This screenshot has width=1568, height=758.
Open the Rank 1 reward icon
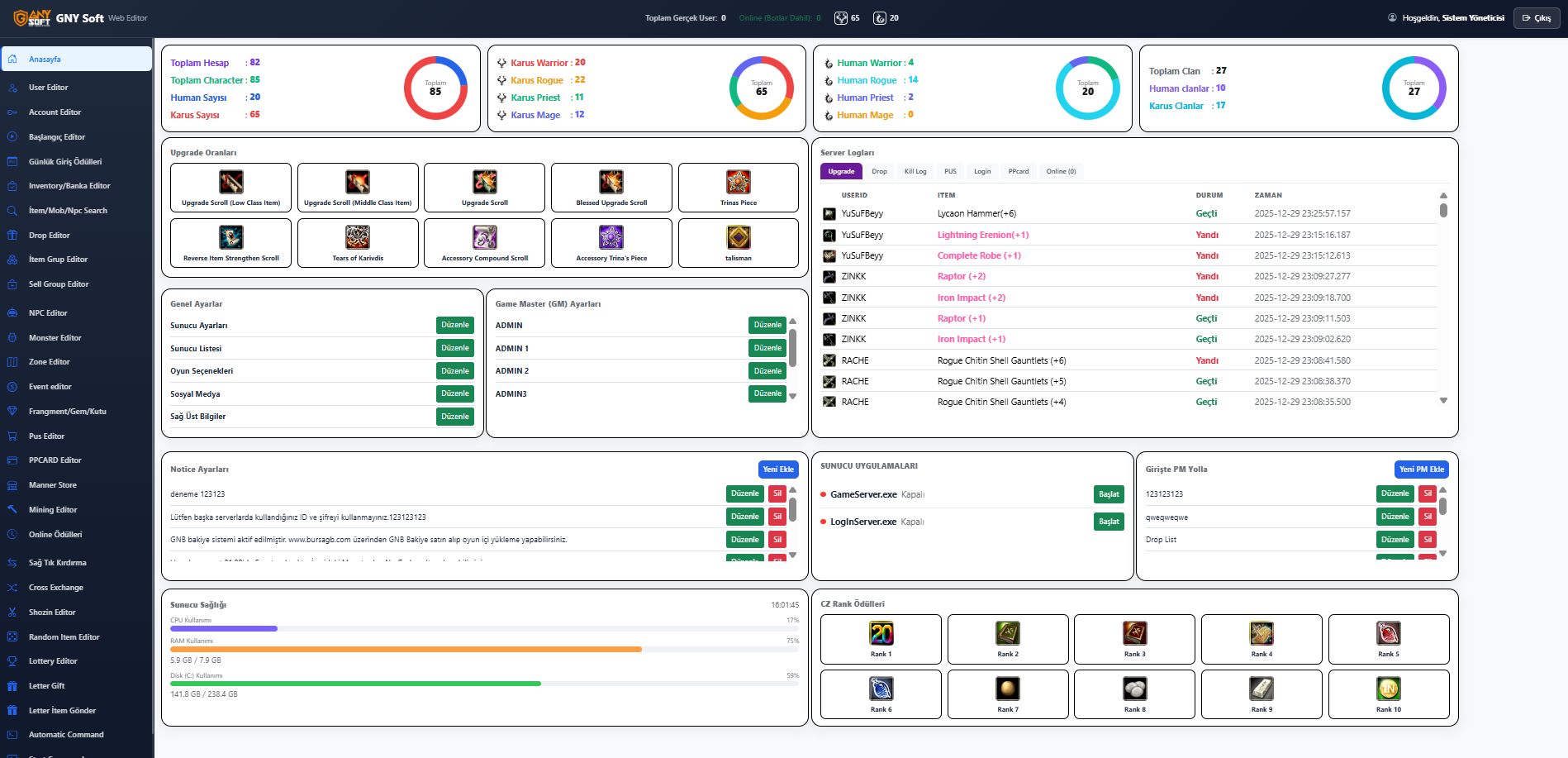pyautogui.click(x=881, y=633)
